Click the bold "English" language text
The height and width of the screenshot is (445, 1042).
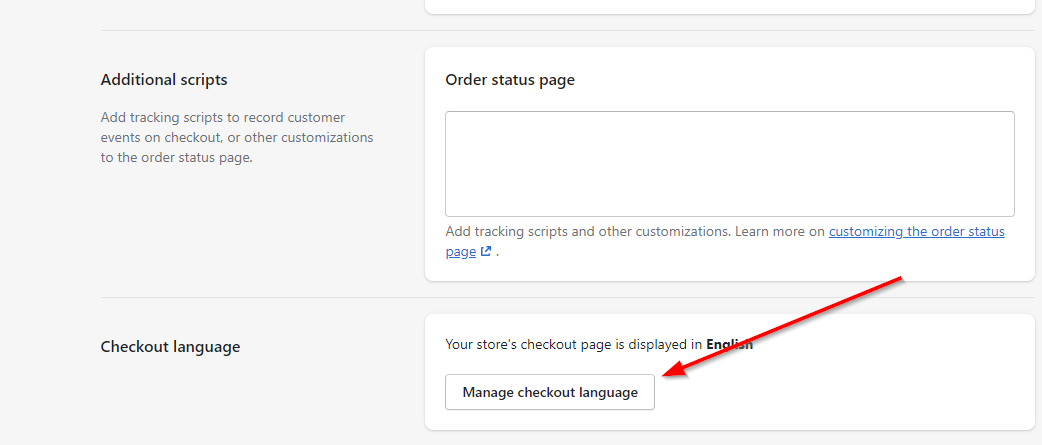[729, 345]
